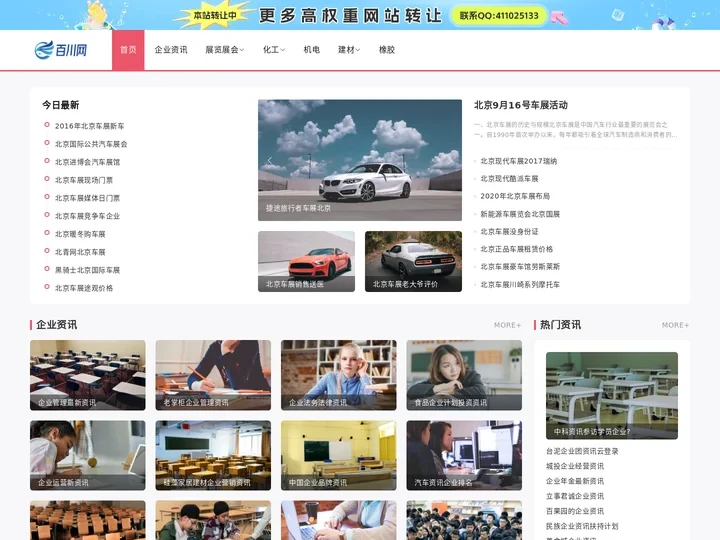720x540 pixels.
Task: Open the 橡胶 navigation item
Action: pyautogui.click(x=387, y=50)
